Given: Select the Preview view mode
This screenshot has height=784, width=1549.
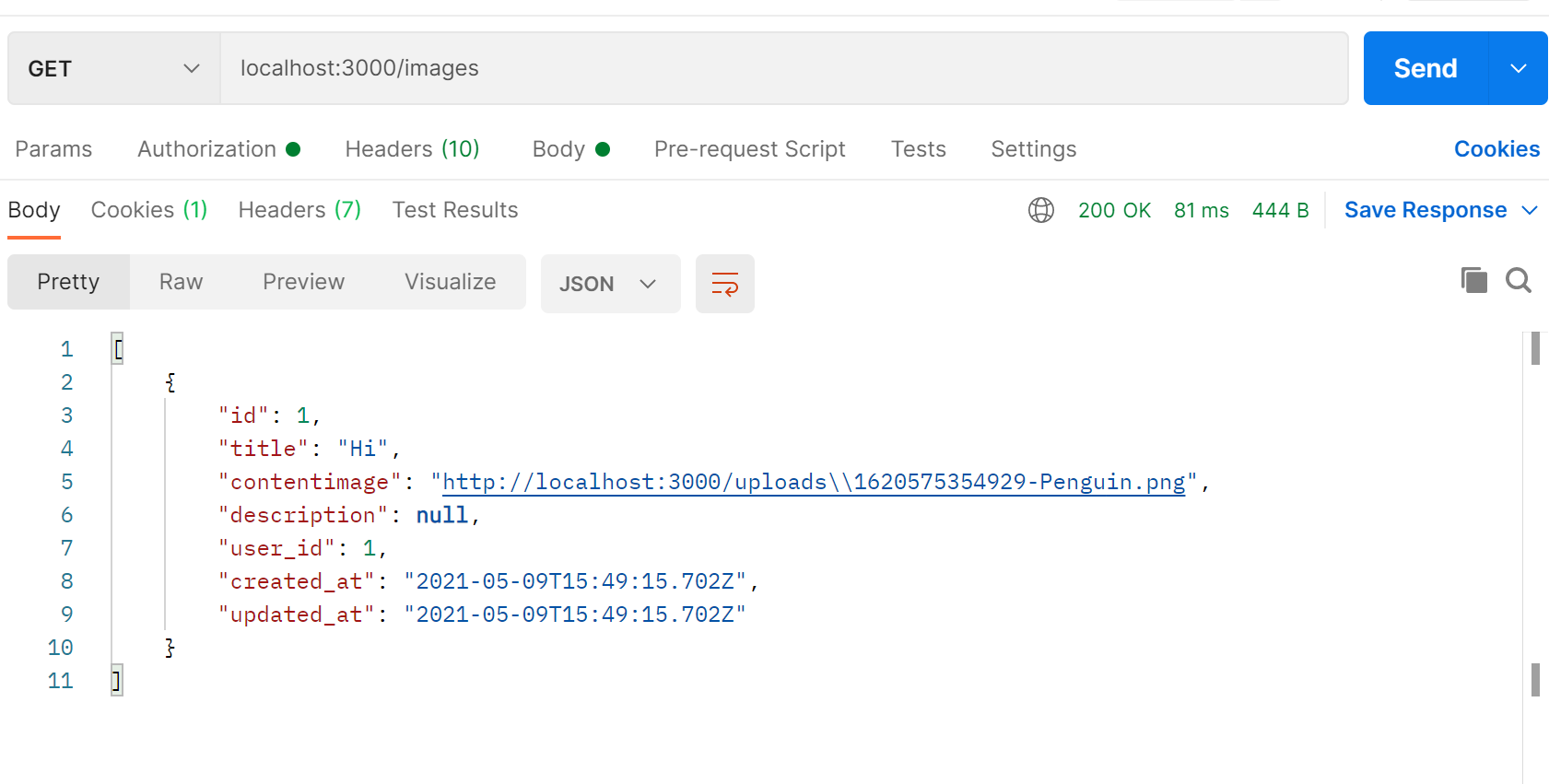Looking at the screenshot, I should pyautogui.click(x=303, y=282).
